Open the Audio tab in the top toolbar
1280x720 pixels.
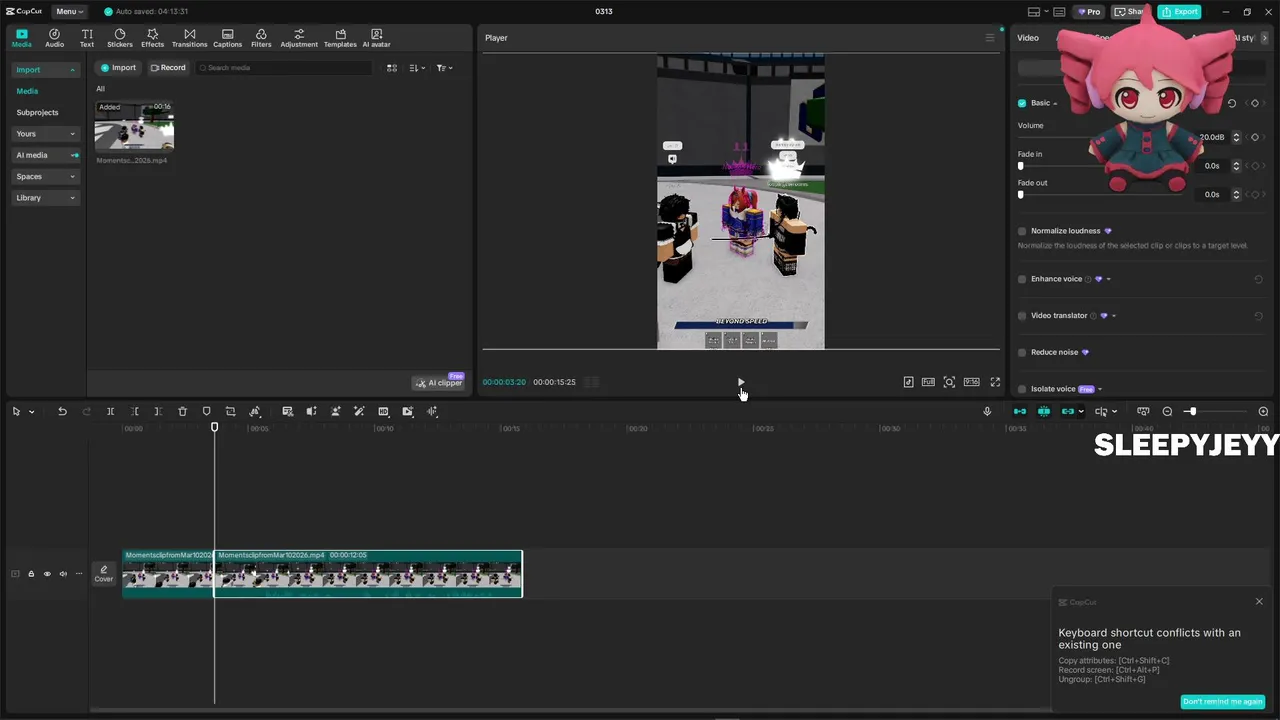click(54, 38)
